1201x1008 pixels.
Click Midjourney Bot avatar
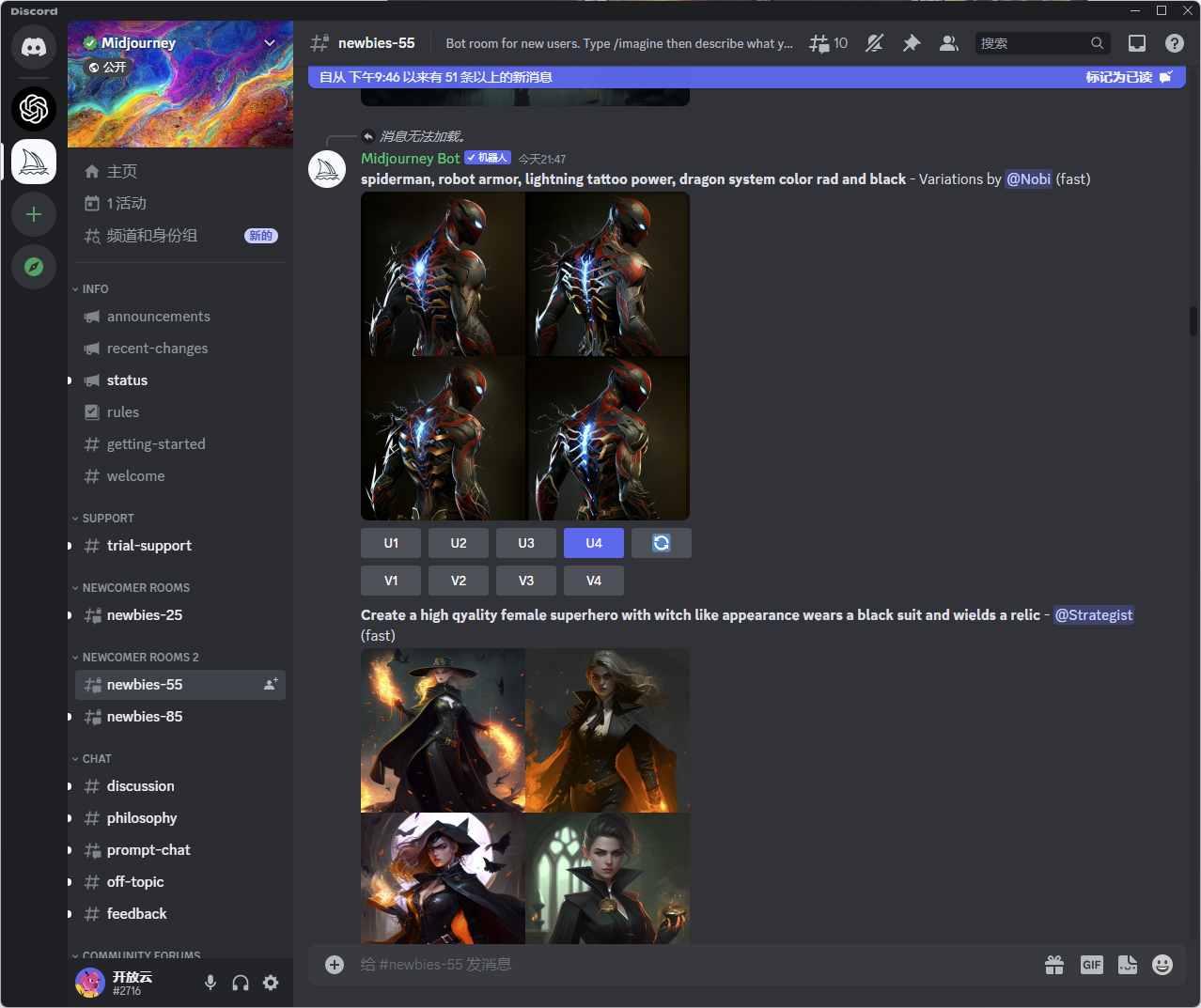327,169
